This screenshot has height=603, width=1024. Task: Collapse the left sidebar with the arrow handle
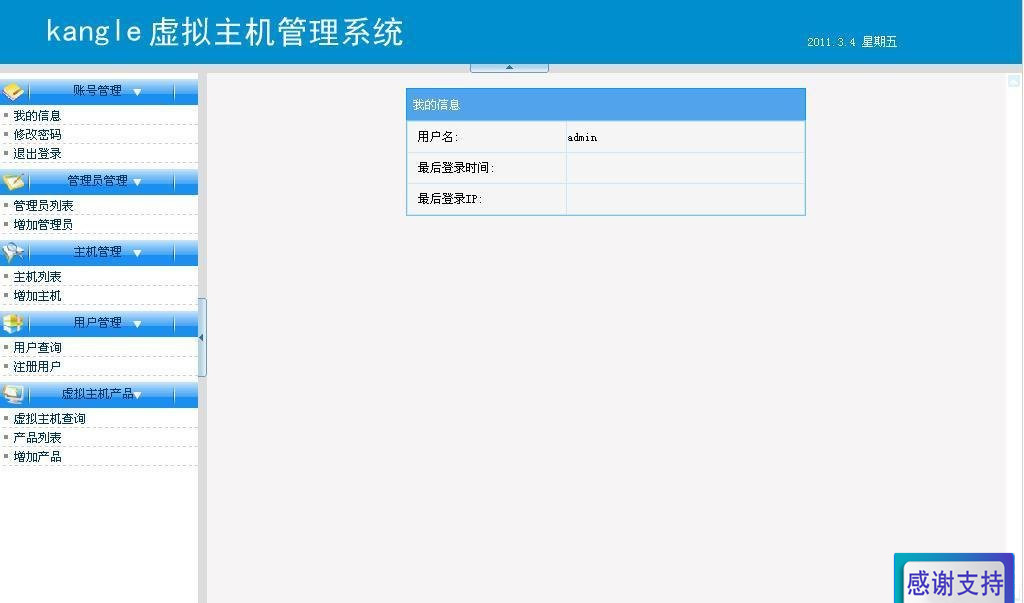pos(202,337)
